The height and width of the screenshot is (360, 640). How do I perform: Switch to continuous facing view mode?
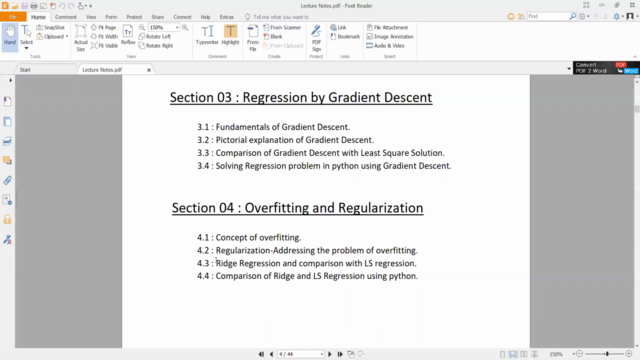click(x=534, y=354)
